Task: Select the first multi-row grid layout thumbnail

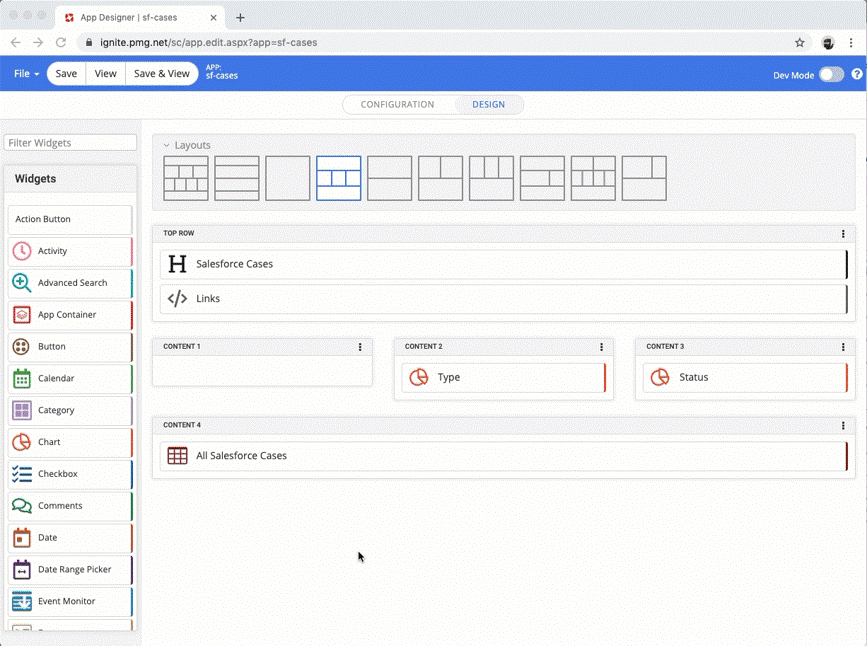Action: tap(186, 178)
